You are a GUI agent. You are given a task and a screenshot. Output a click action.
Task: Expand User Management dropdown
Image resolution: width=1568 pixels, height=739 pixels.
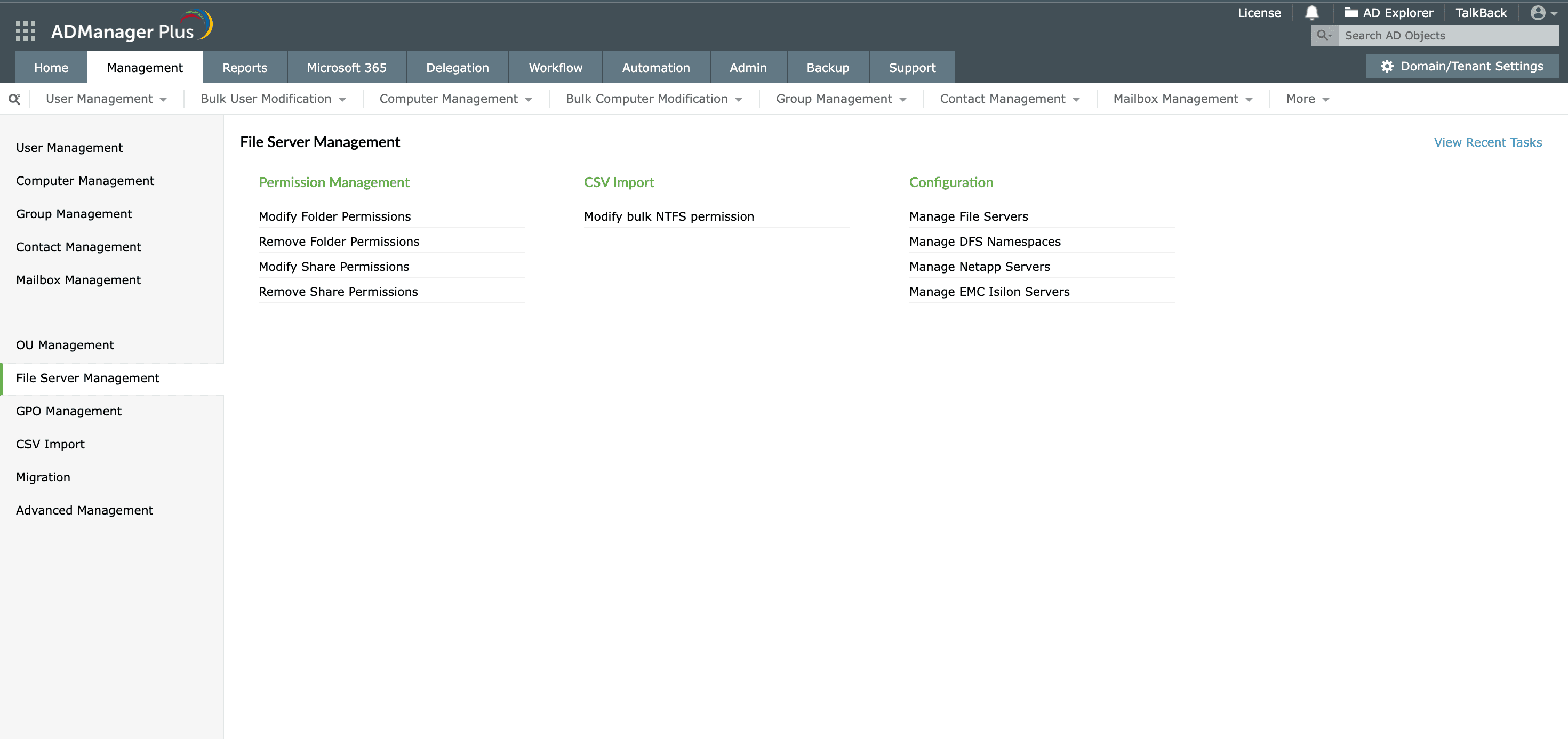coord(106,99)
